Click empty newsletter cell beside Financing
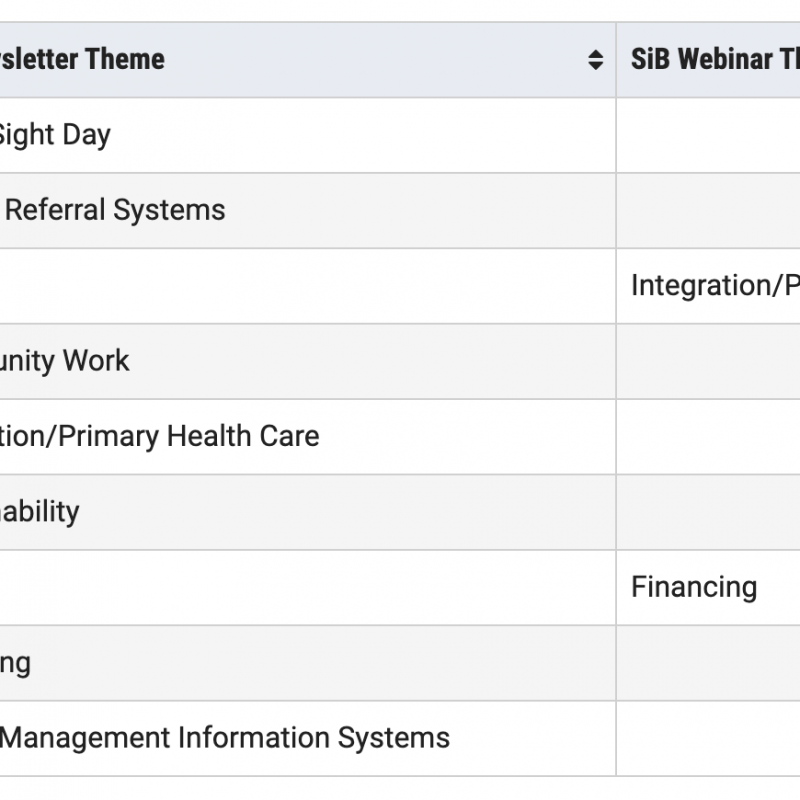 coord(308,588)
